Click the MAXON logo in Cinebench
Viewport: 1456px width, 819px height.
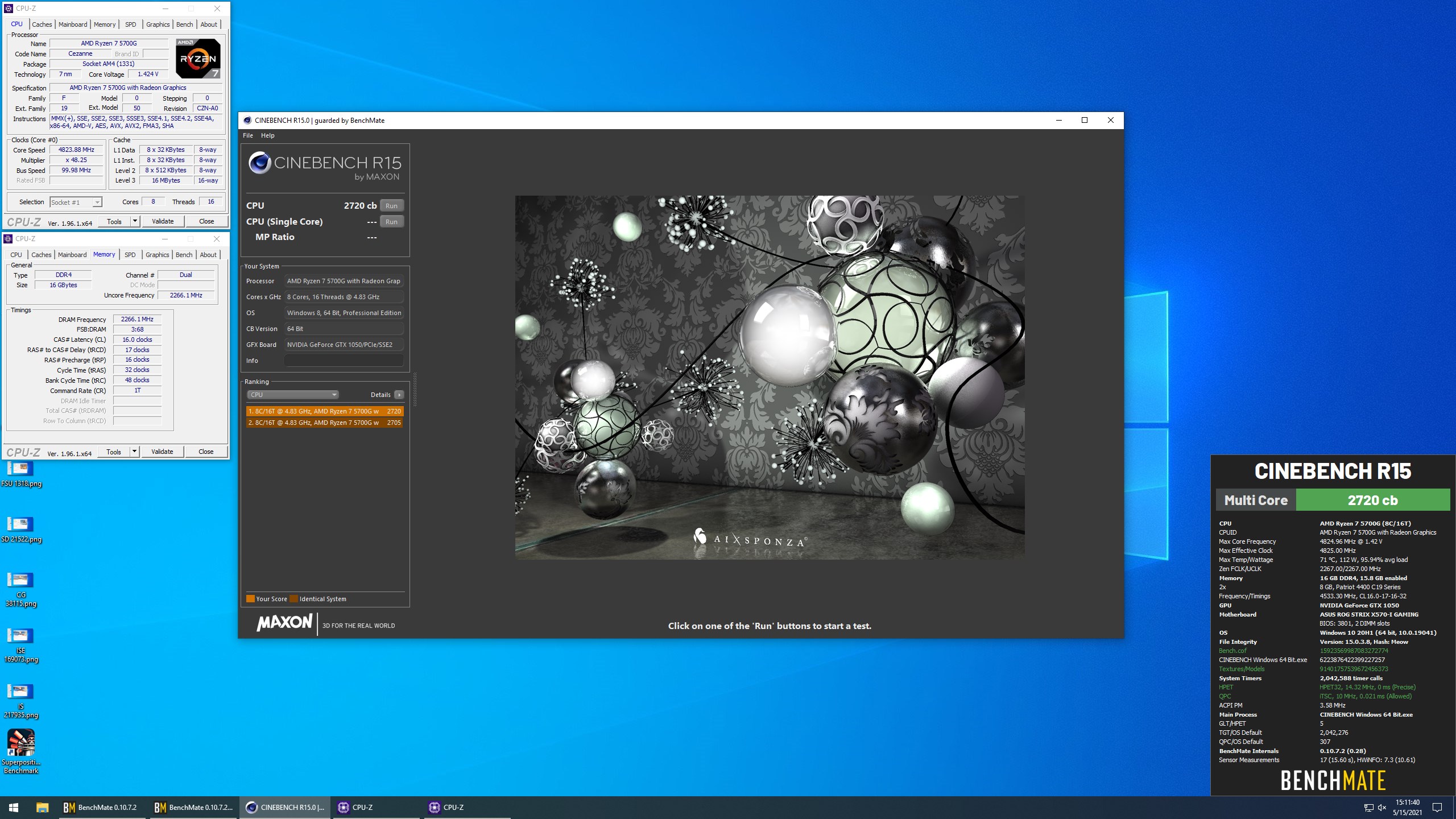tap(284, 623)
